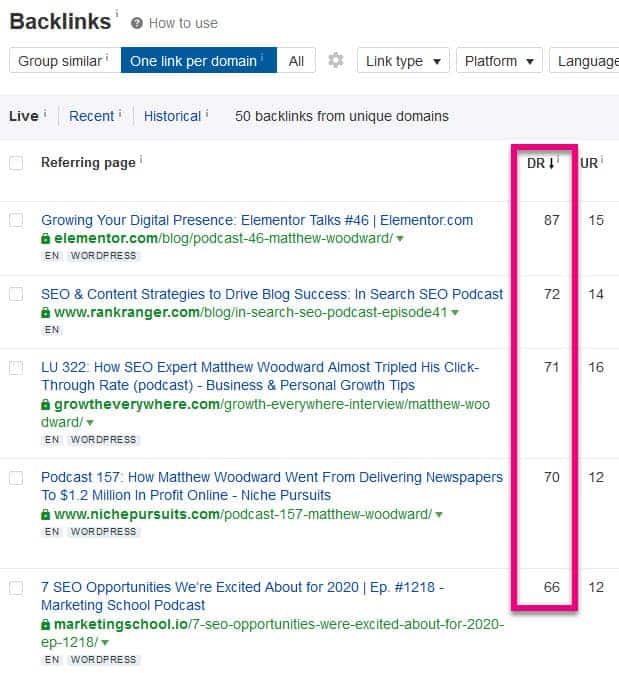Image resolution: width=619 pixels, height=673 pixels.
Task: Click padlock icon beside elementor.com URL
Action: click(46, 238)
